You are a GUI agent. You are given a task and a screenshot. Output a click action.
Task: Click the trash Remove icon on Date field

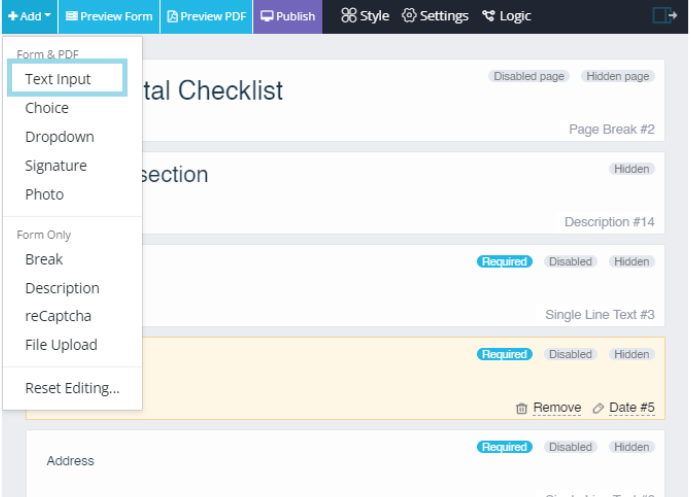[x=522, y=408]
